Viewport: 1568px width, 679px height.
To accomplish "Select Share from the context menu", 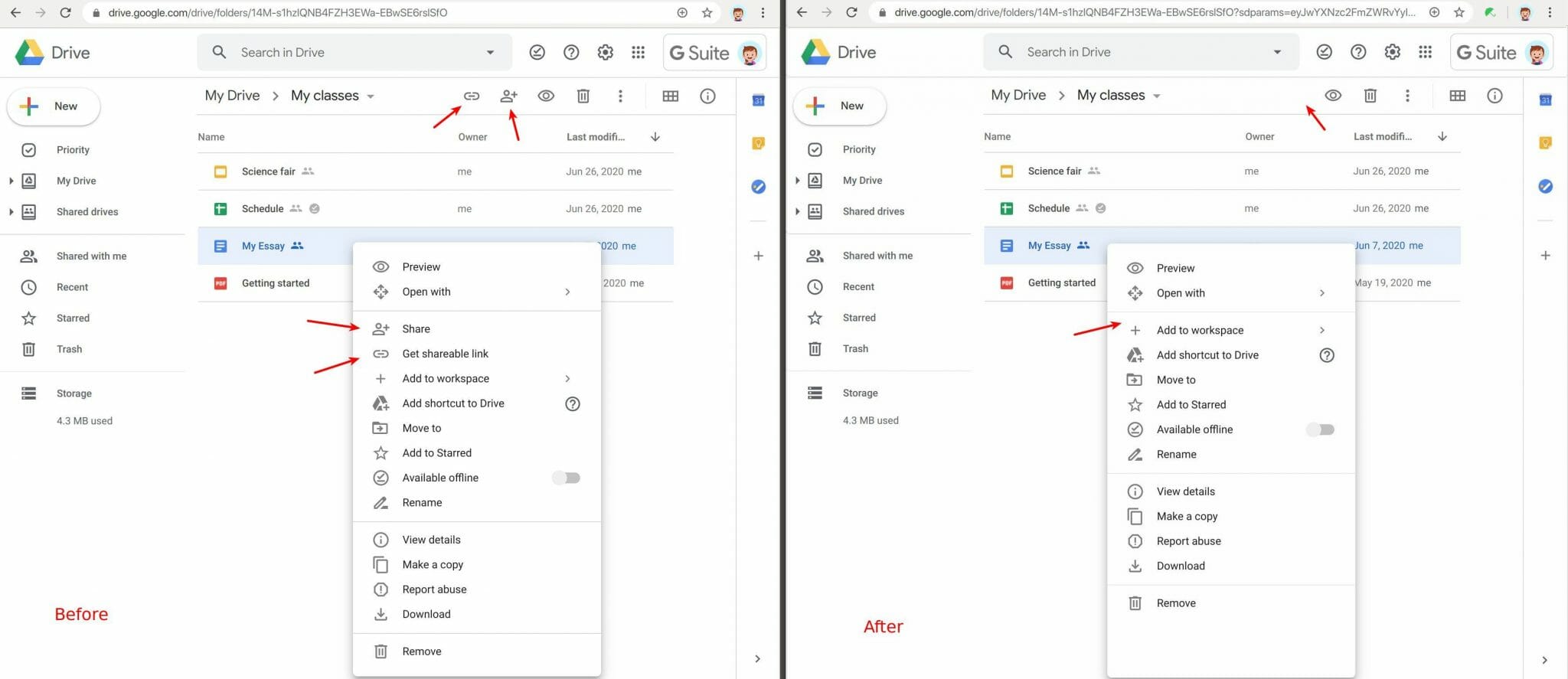I will coord(416,329).
